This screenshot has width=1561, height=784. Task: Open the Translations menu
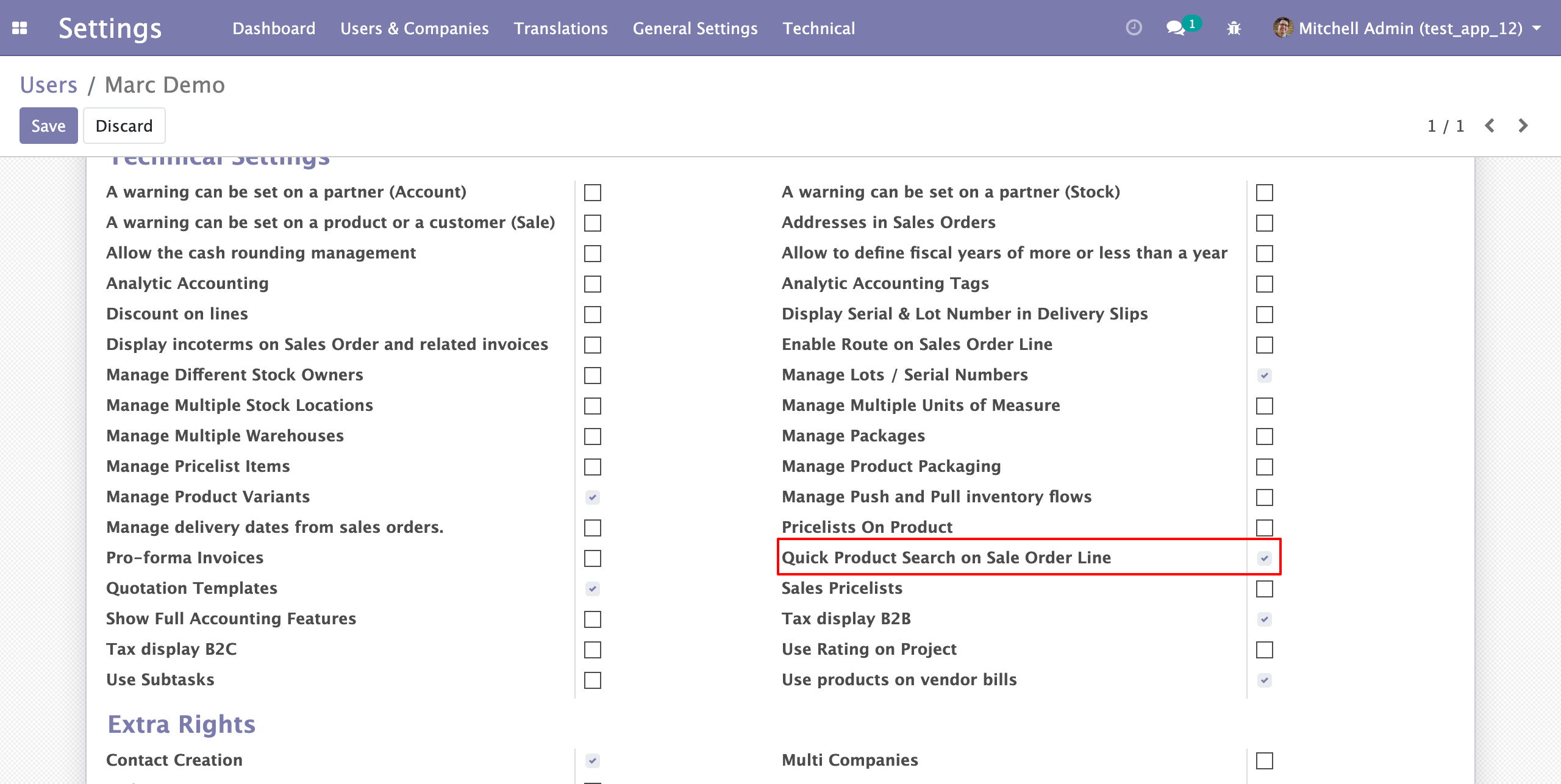point(560,29)
